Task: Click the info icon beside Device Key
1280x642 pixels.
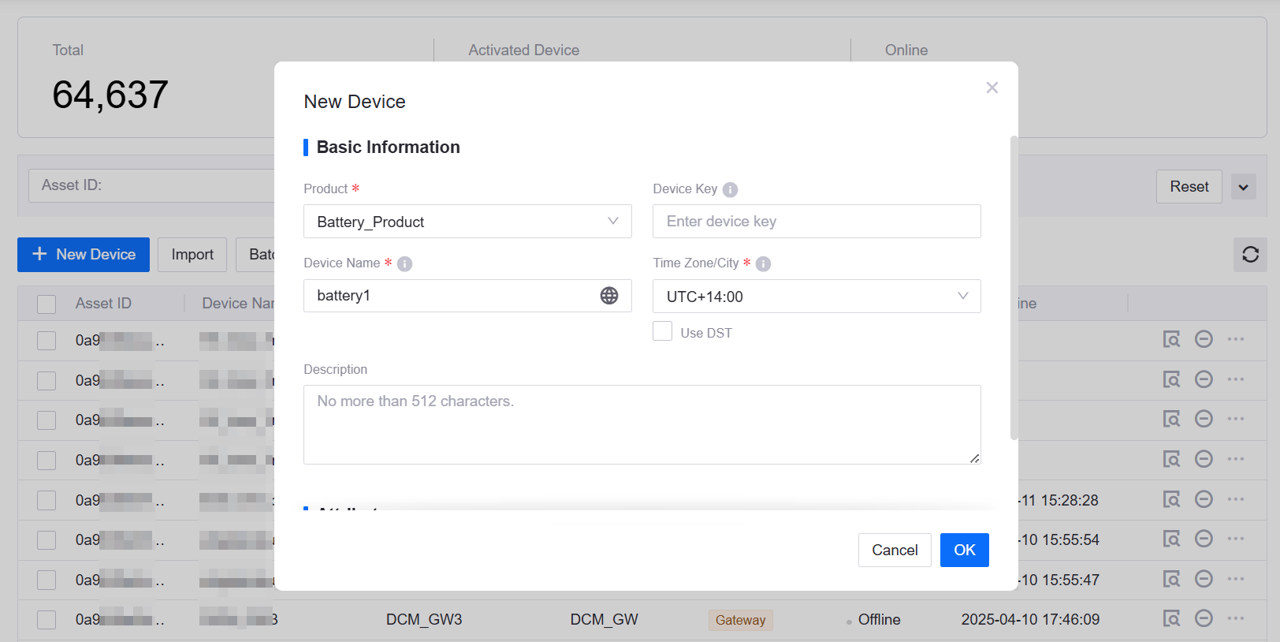Action: pos(730,190)
